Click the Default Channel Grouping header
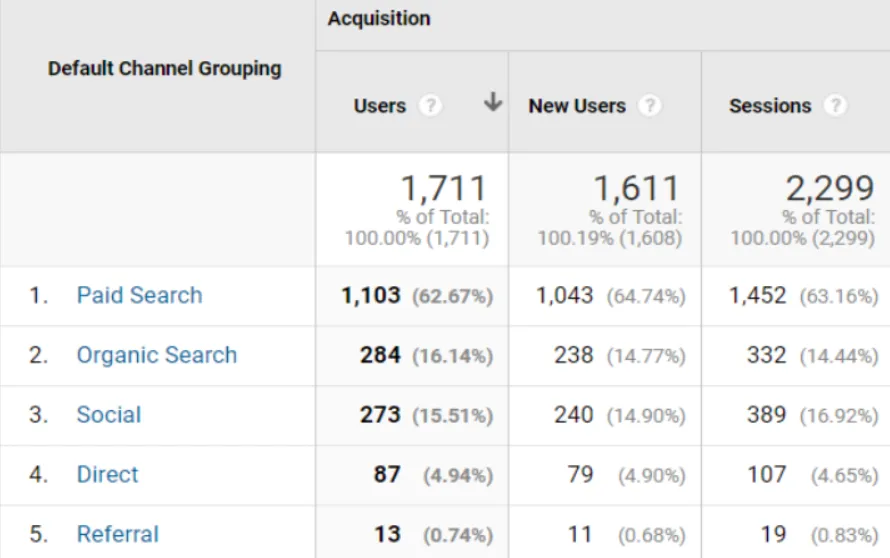 pyautogui.click(x=165, y=69)
